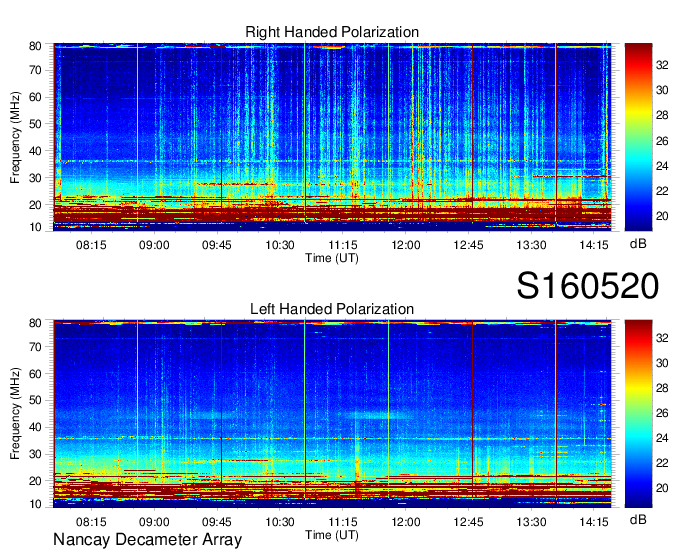Click the top plot's Time (UT) label
The width and height of the screenshot is (680, 552).
[332, 258]
